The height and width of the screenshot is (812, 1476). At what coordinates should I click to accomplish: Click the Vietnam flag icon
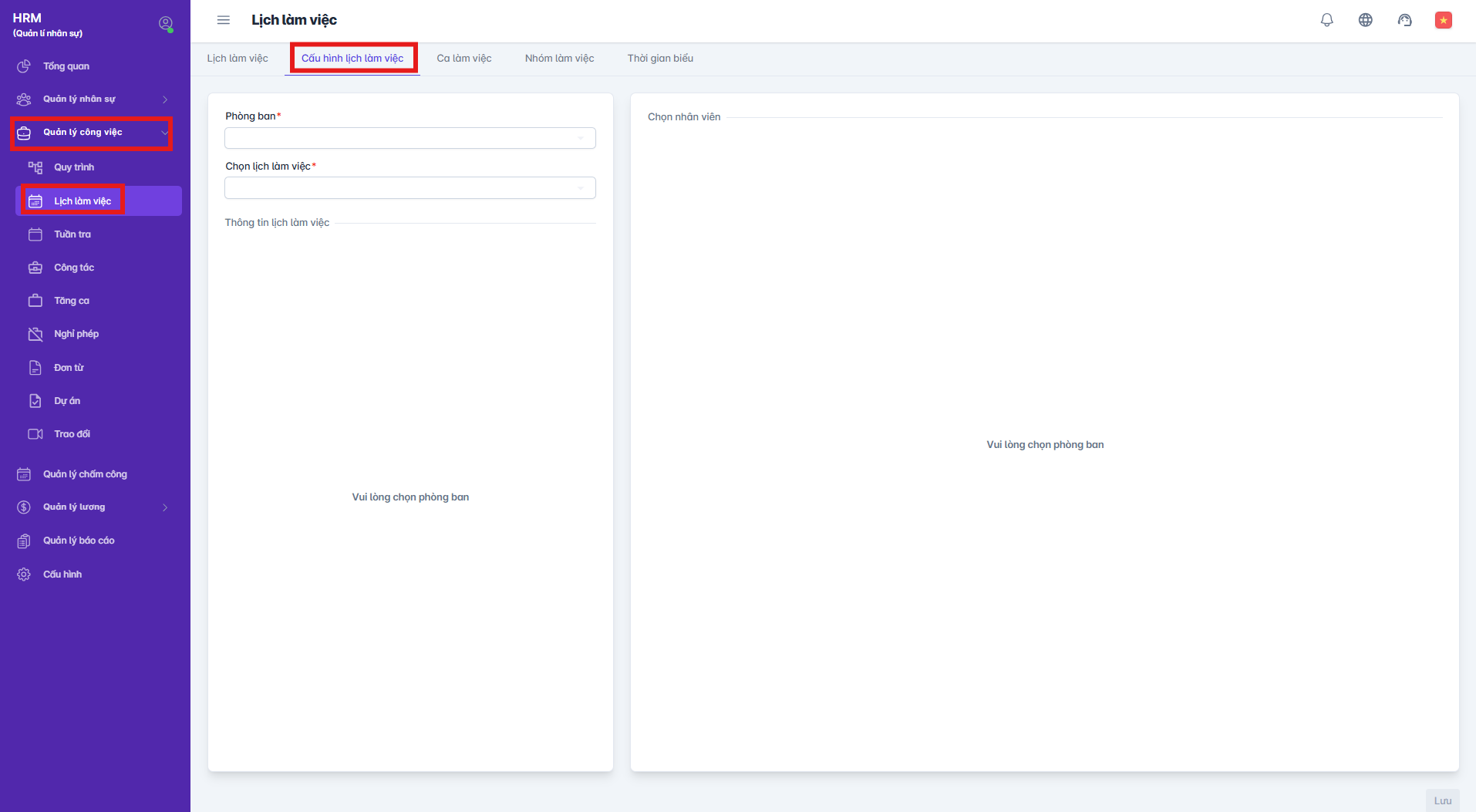[1443, 20]
